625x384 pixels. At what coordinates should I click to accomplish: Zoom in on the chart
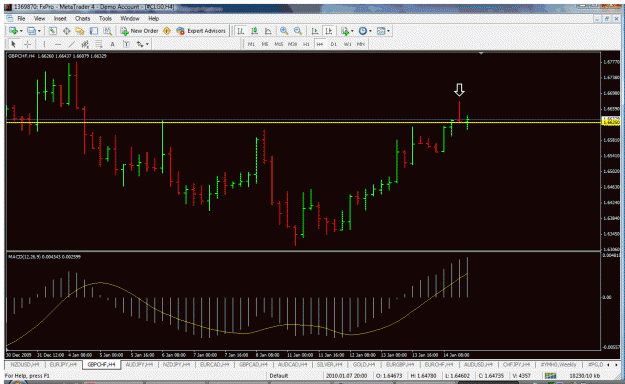284,31
